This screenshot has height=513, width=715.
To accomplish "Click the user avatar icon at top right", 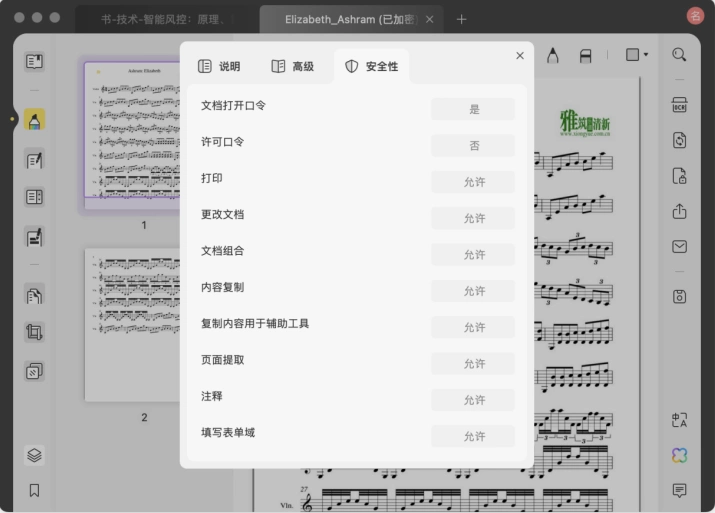I will click(695, 16).
